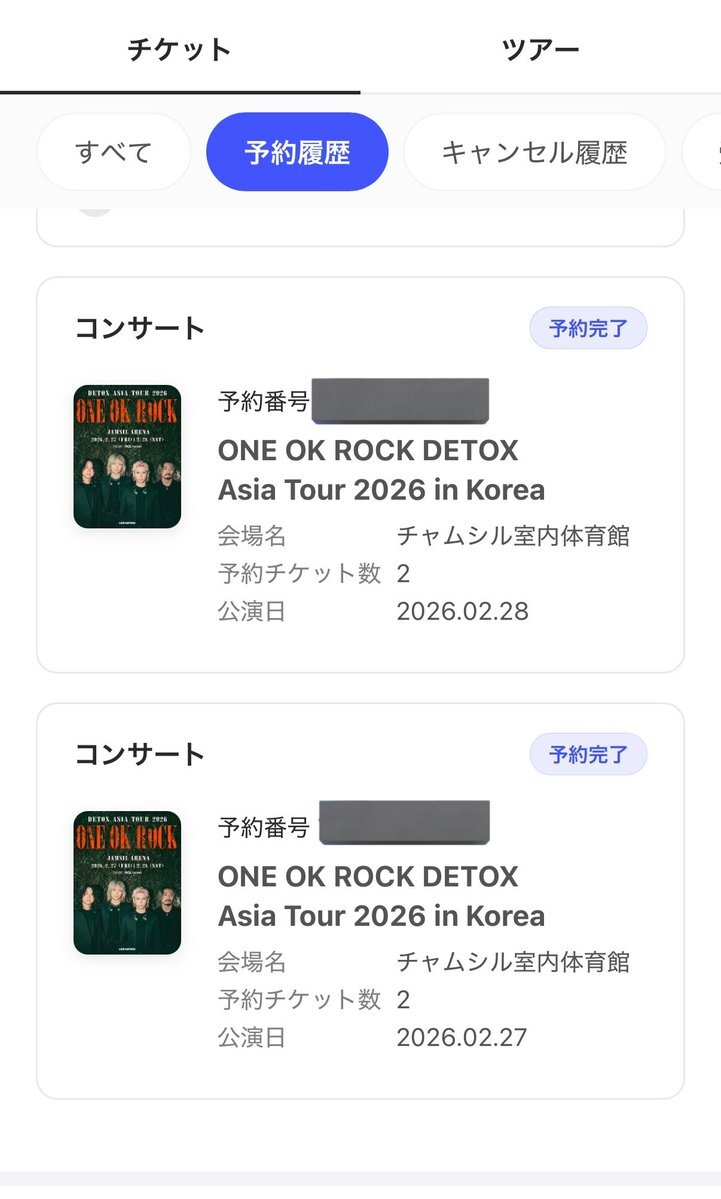Viewport: 721px width, 1199px height.
Task: Tap the 公演日 value 2026.02.27
Action: coord(462,1037)
